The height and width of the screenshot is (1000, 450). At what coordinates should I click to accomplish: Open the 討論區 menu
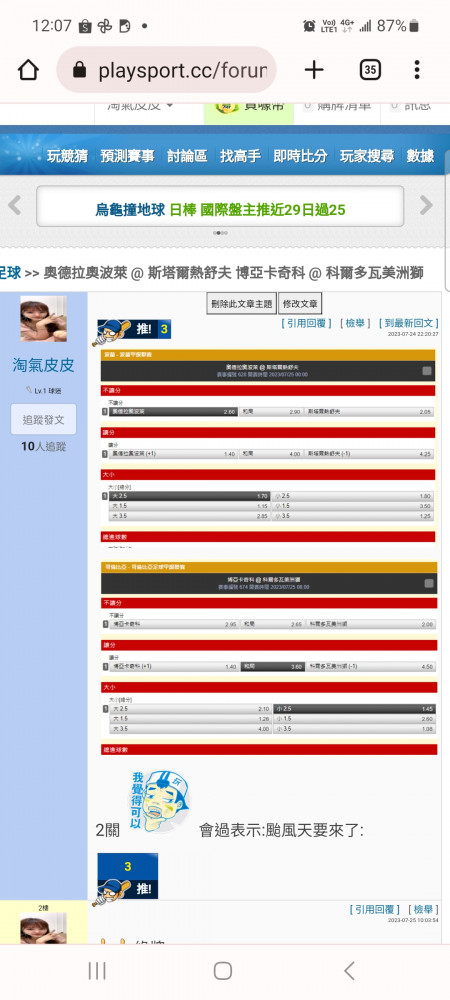tap(187, 156)
